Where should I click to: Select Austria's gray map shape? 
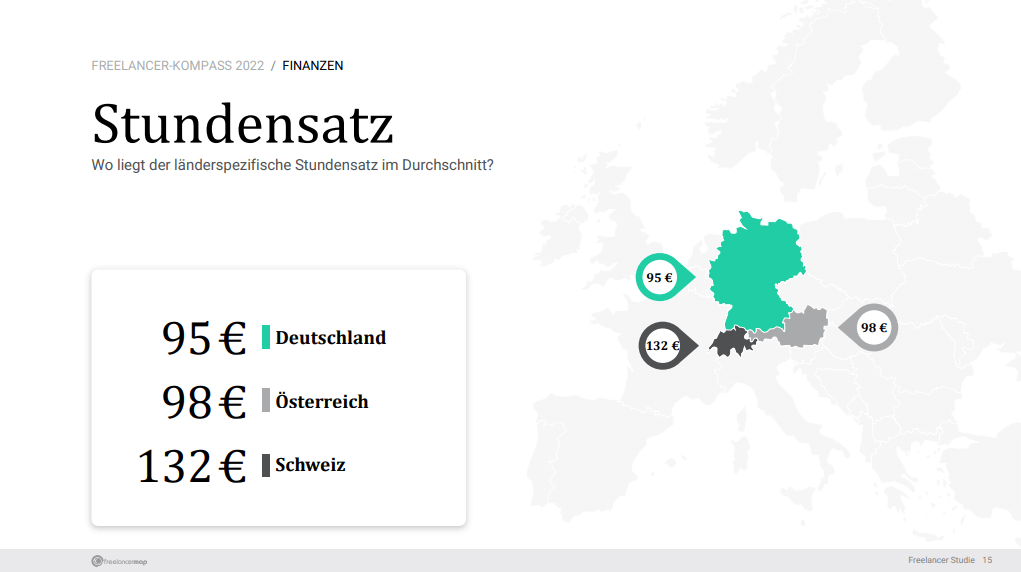pos(796,328)
